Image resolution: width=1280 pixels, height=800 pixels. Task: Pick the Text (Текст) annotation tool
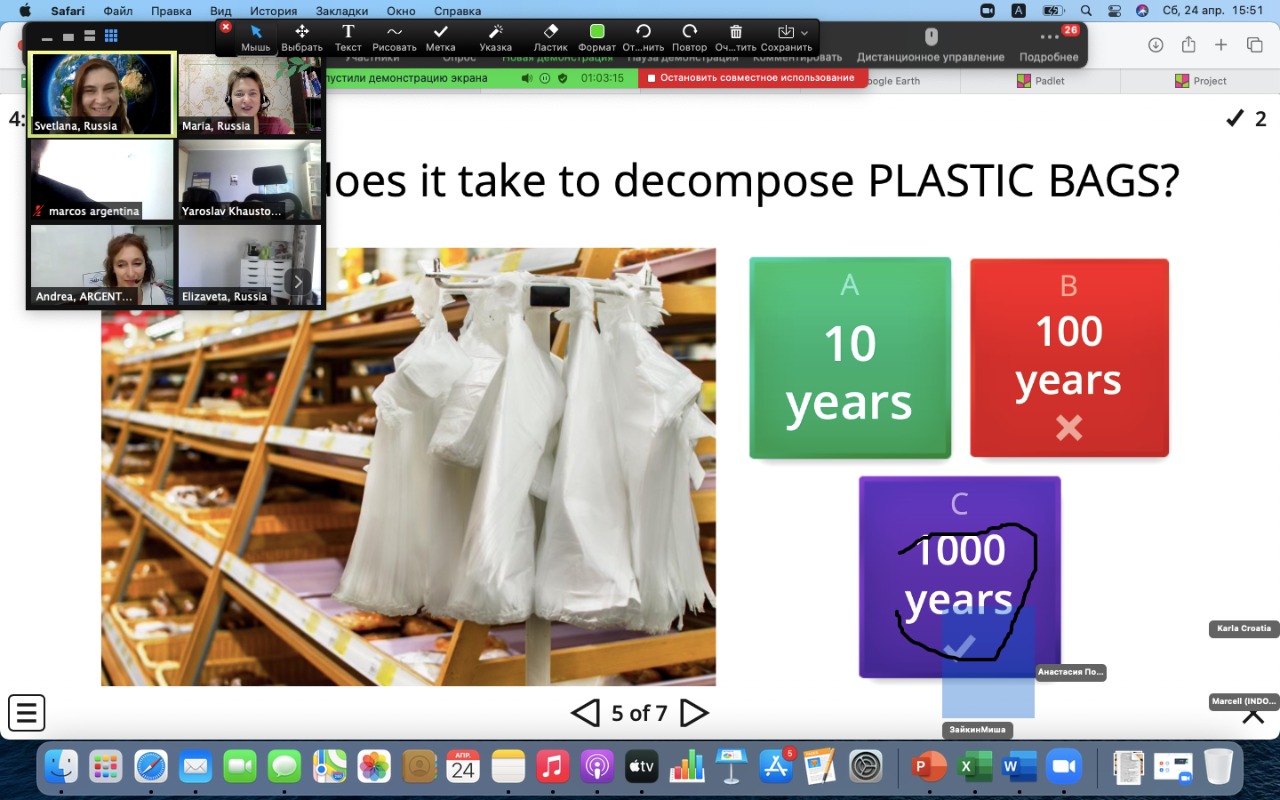click(x=348, y=38)
